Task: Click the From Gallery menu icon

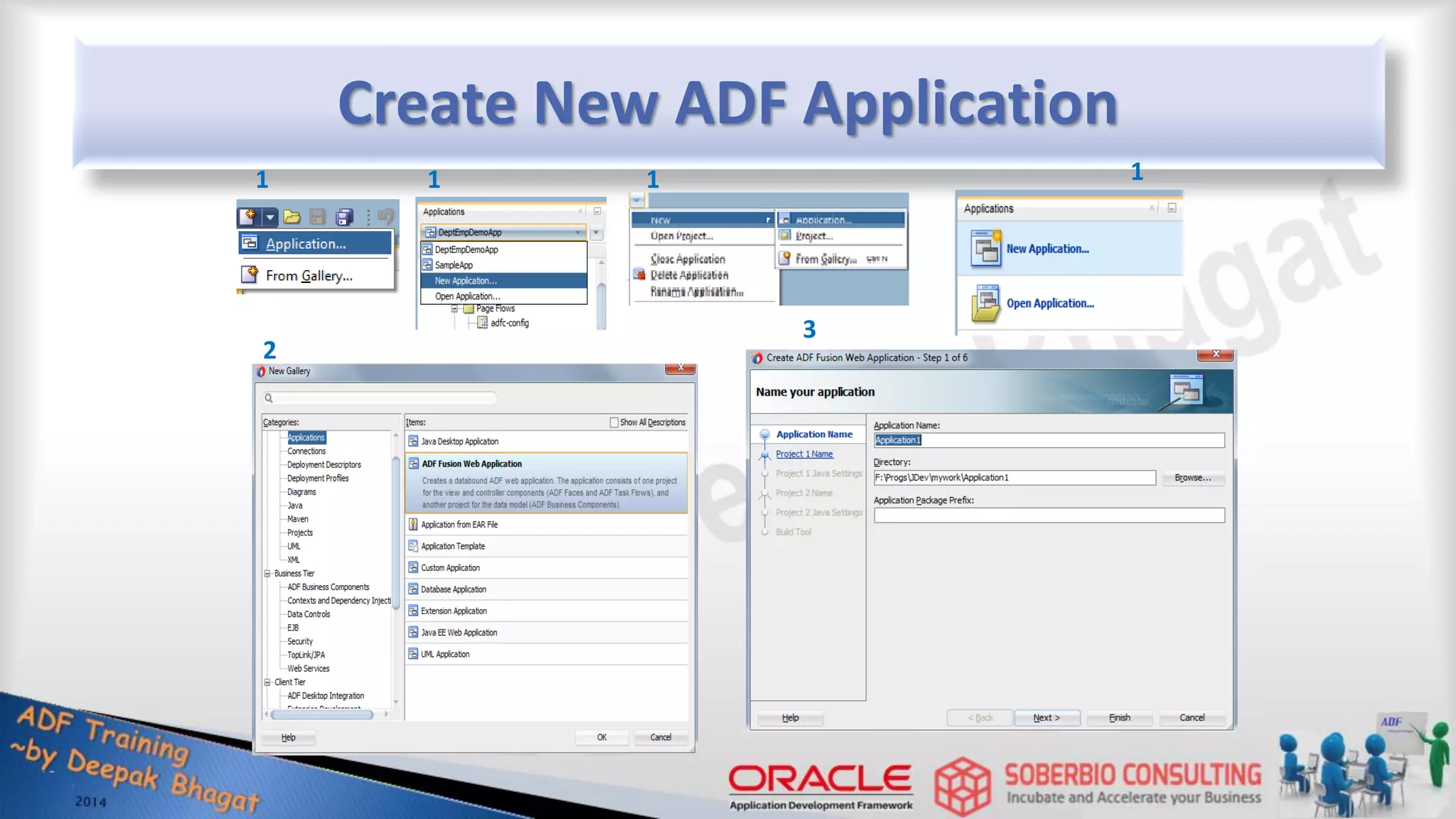Action: coord(250,274)
